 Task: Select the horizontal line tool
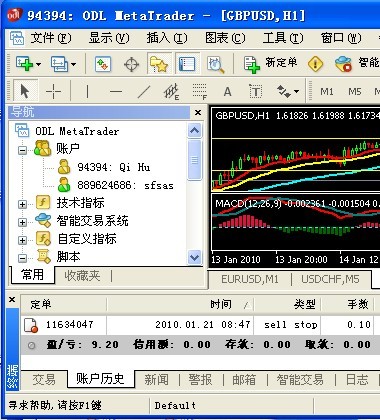pyautogui.click(x=116, y=91)
